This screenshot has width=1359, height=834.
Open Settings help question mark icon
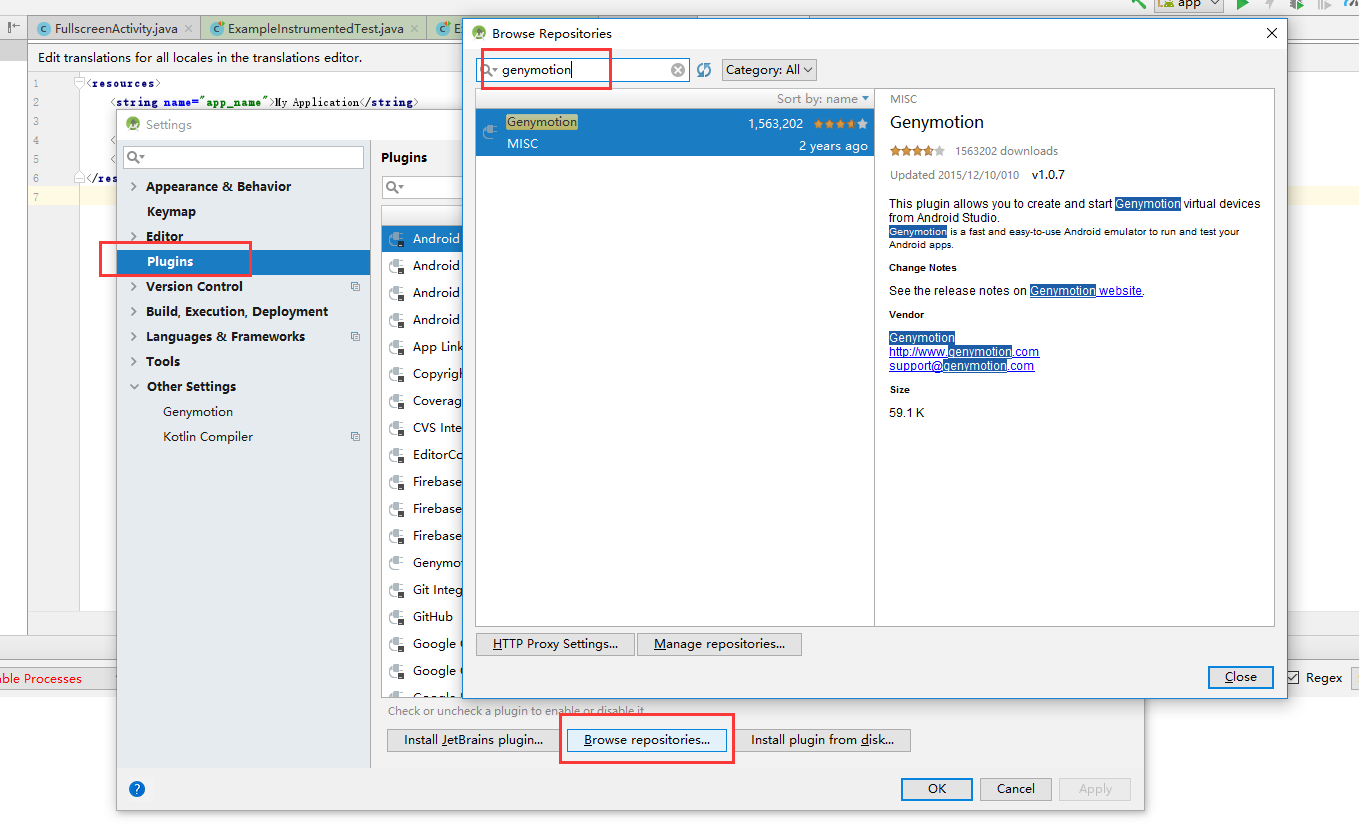pyautogui.click(x=137, y=789)
